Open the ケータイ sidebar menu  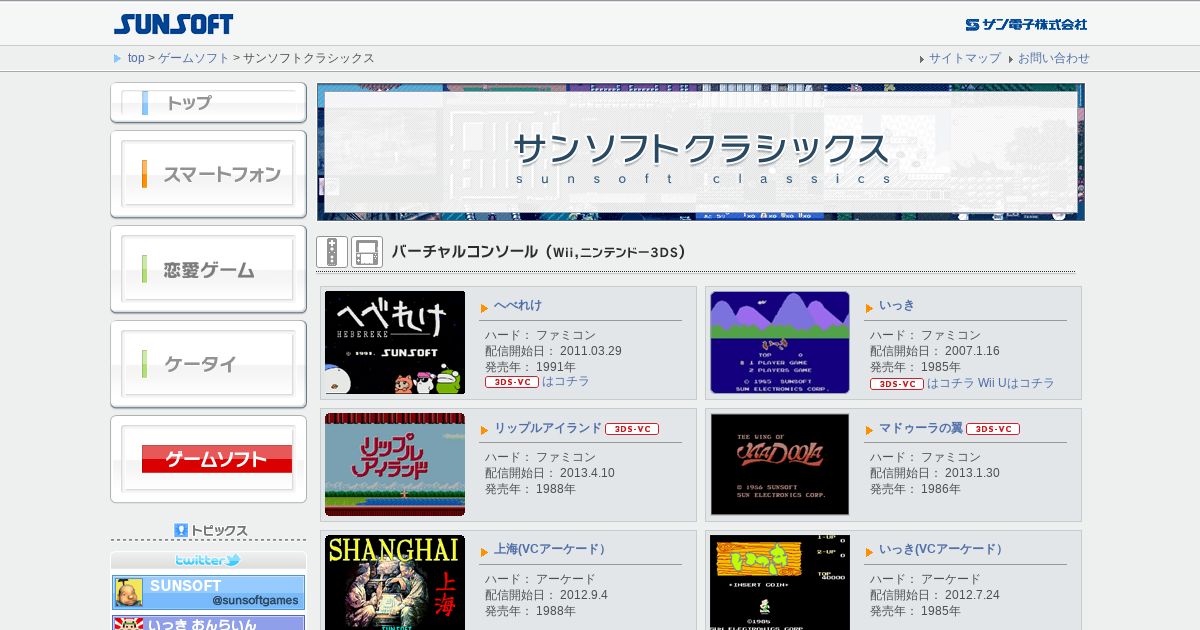click(208, 364)
